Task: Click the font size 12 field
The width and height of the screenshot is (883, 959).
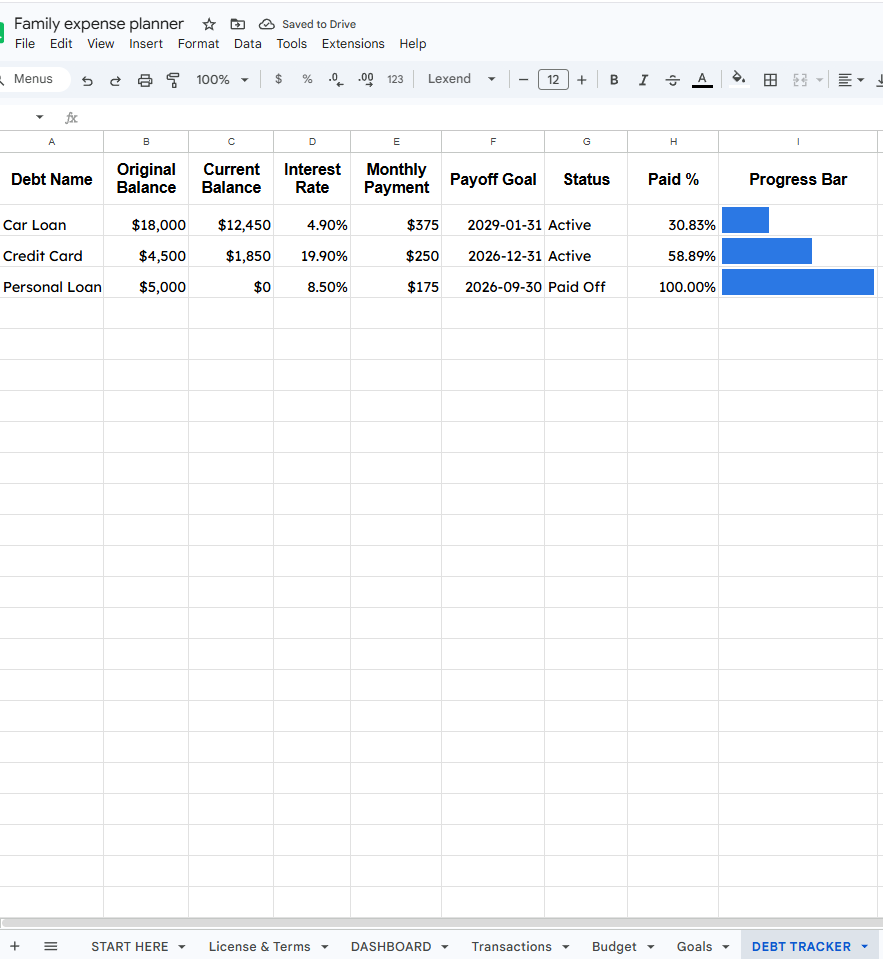Action: [553, 80]
